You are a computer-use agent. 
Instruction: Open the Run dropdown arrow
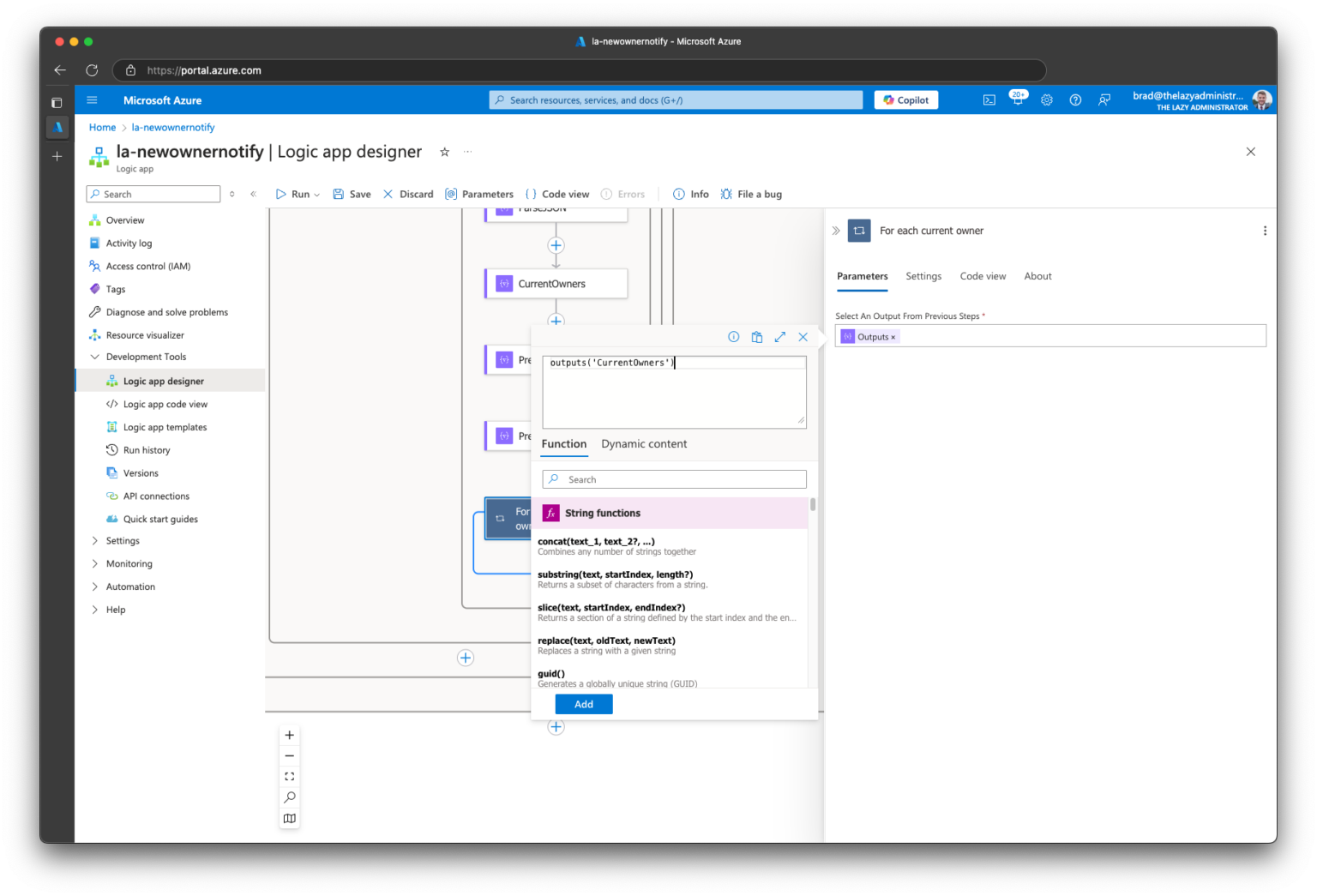pos(317,195)
